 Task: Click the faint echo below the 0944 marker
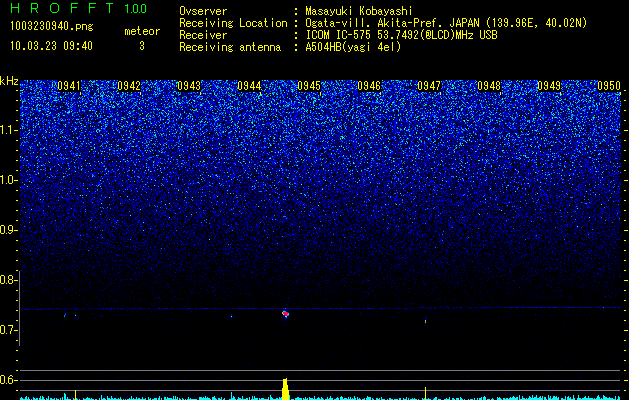pyautogui.click(x=231, y=317)
